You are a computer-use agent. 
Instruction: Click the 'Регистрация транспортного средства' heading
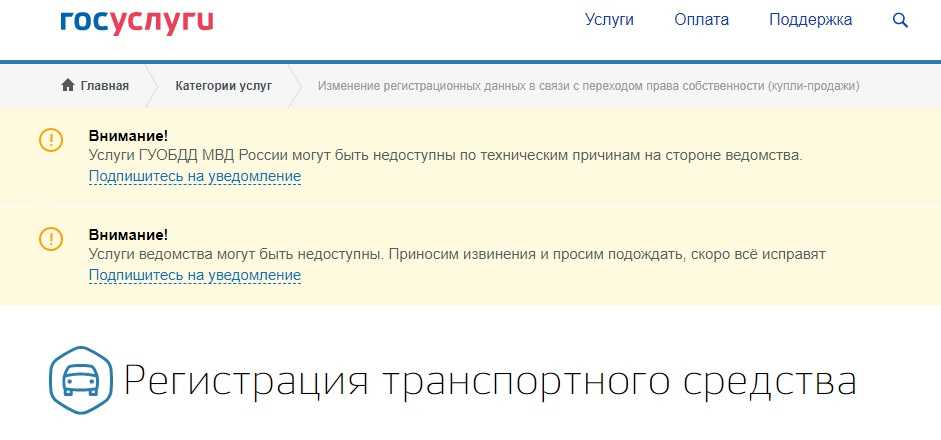pos(490,381)
